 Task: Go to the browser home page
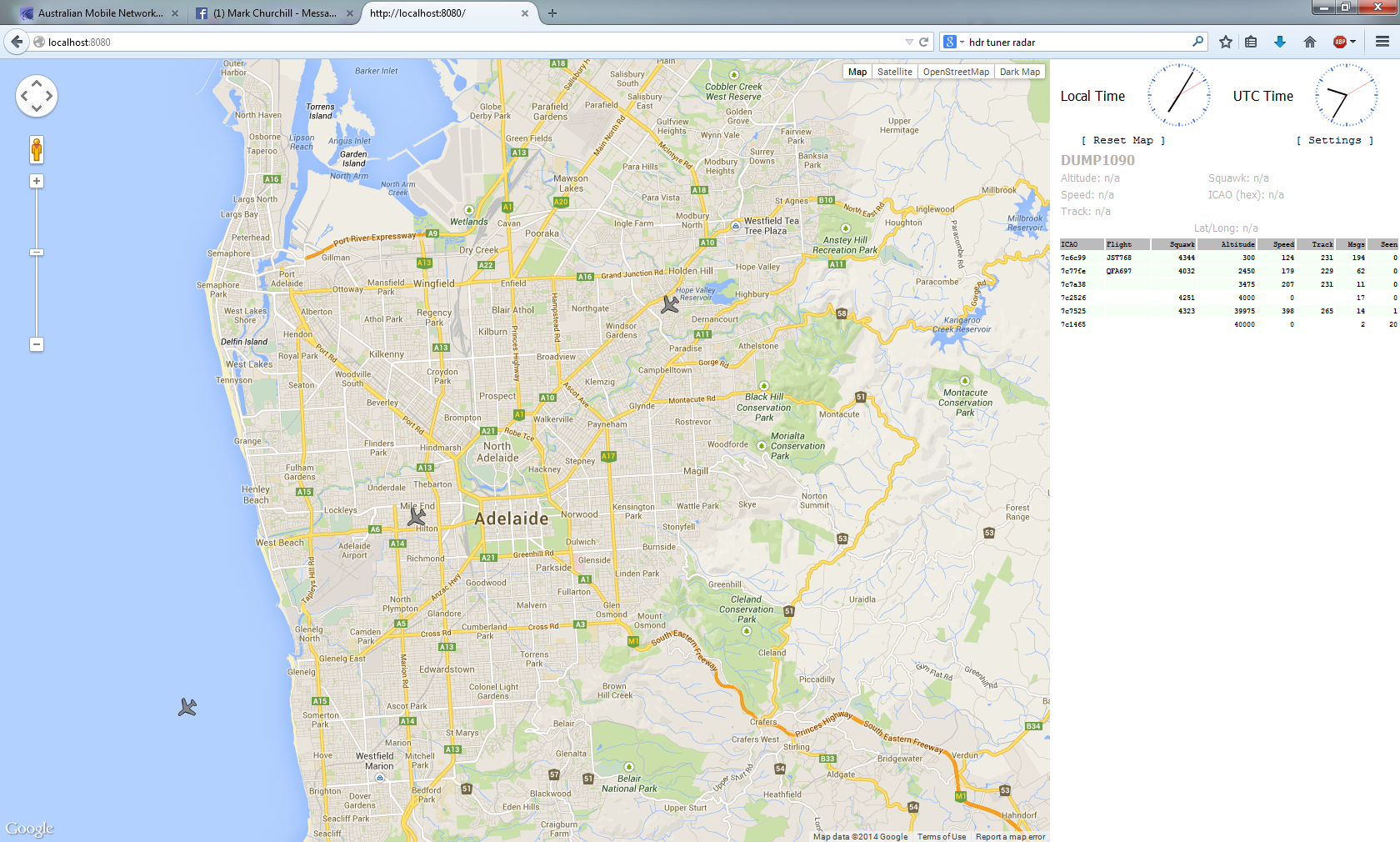[x=1310, y=42]
